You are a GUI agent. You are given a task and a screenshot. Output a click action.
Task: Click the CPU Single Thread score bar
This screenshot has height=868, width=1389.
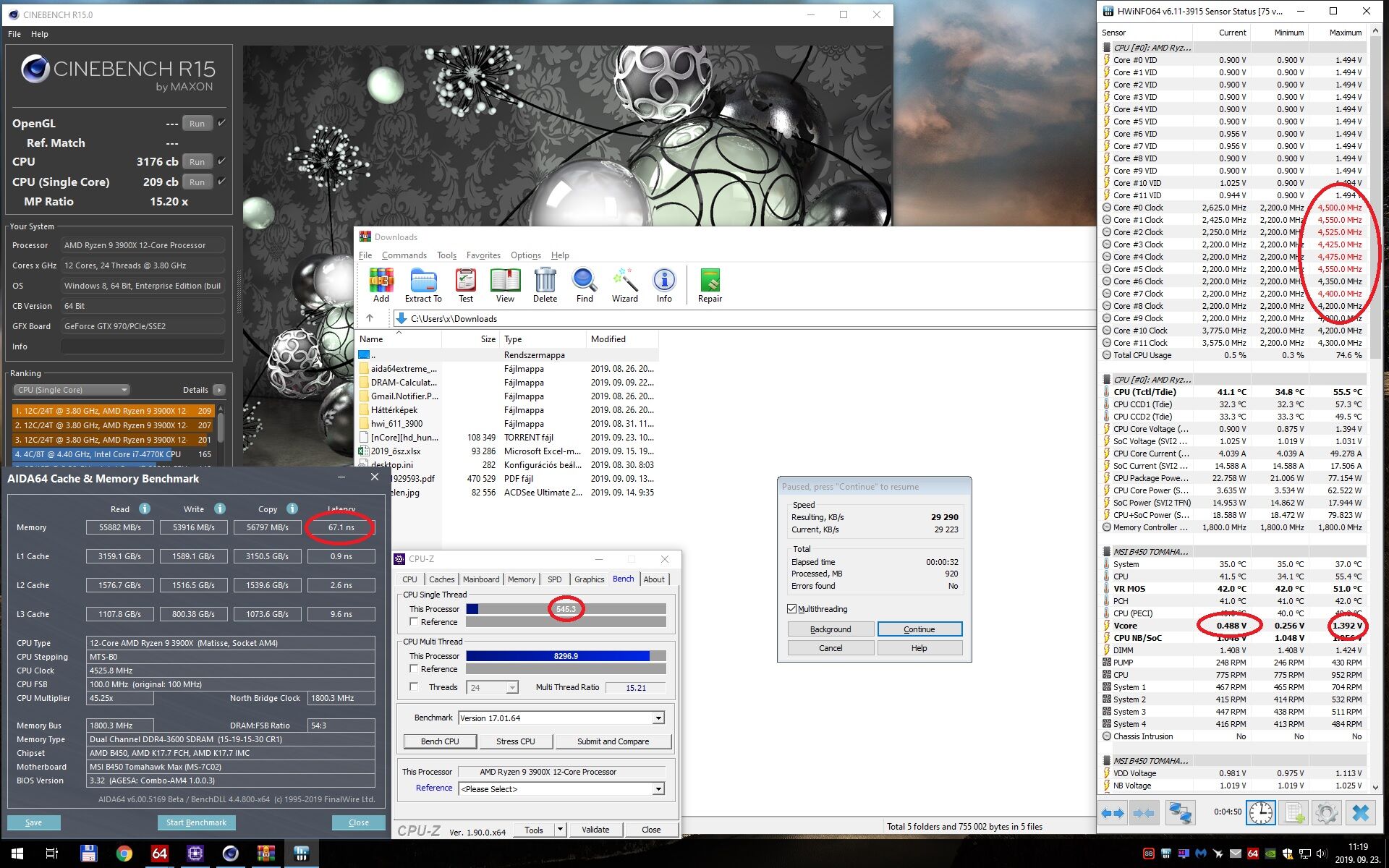point(566,609)
